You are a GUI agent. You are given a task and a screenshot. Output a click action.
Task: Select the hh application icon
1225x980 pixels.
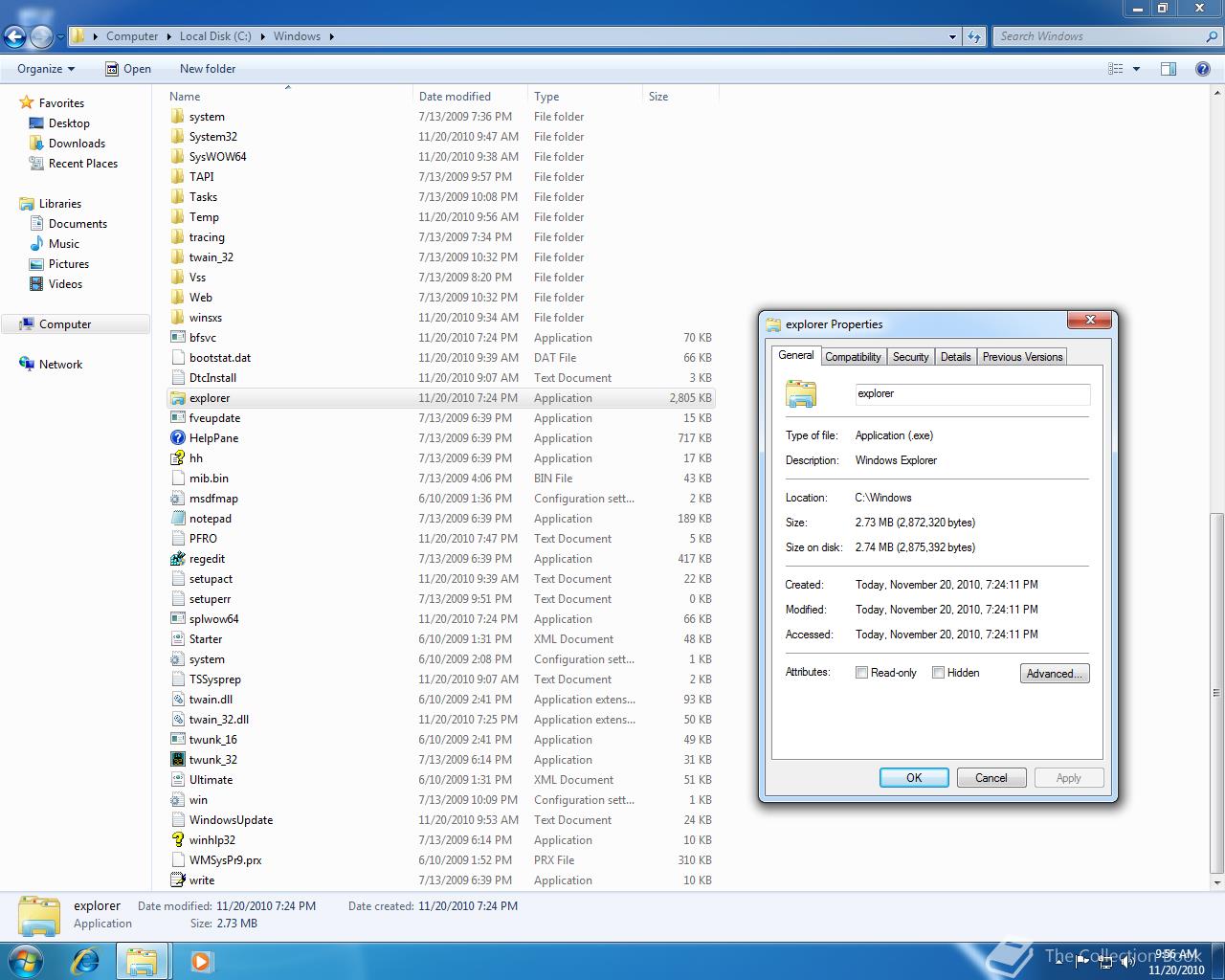[x=177, y=458]
